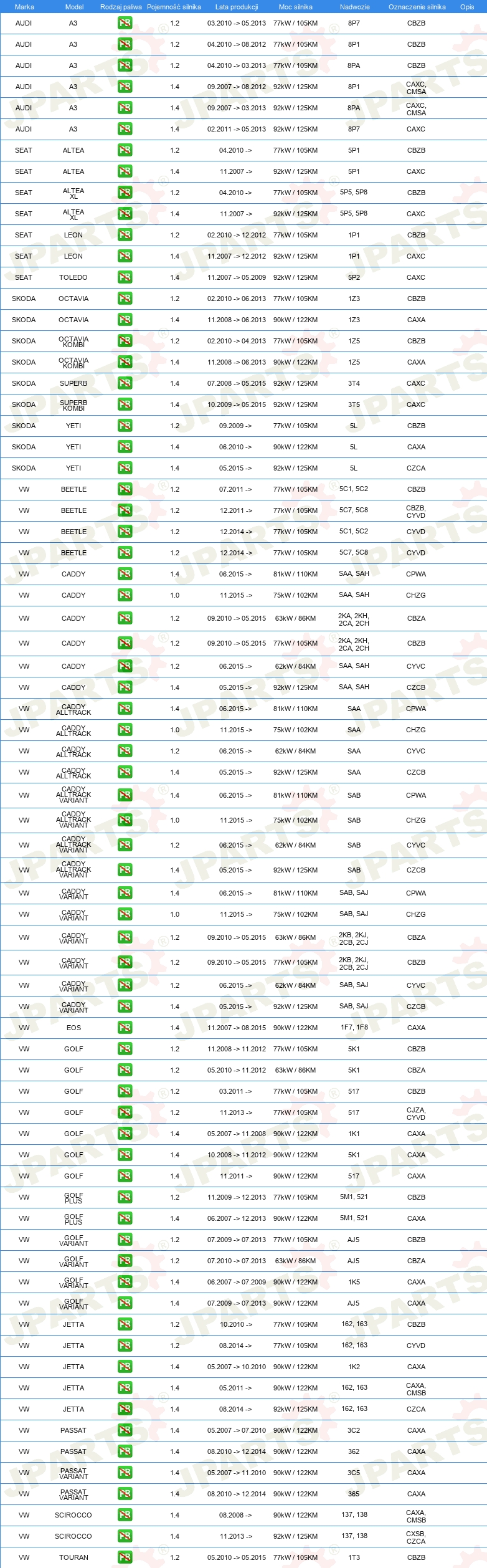Click fuel icon in VW Jetta CYVD row
Screen dimensions: 487x1568
(125, 1346)
